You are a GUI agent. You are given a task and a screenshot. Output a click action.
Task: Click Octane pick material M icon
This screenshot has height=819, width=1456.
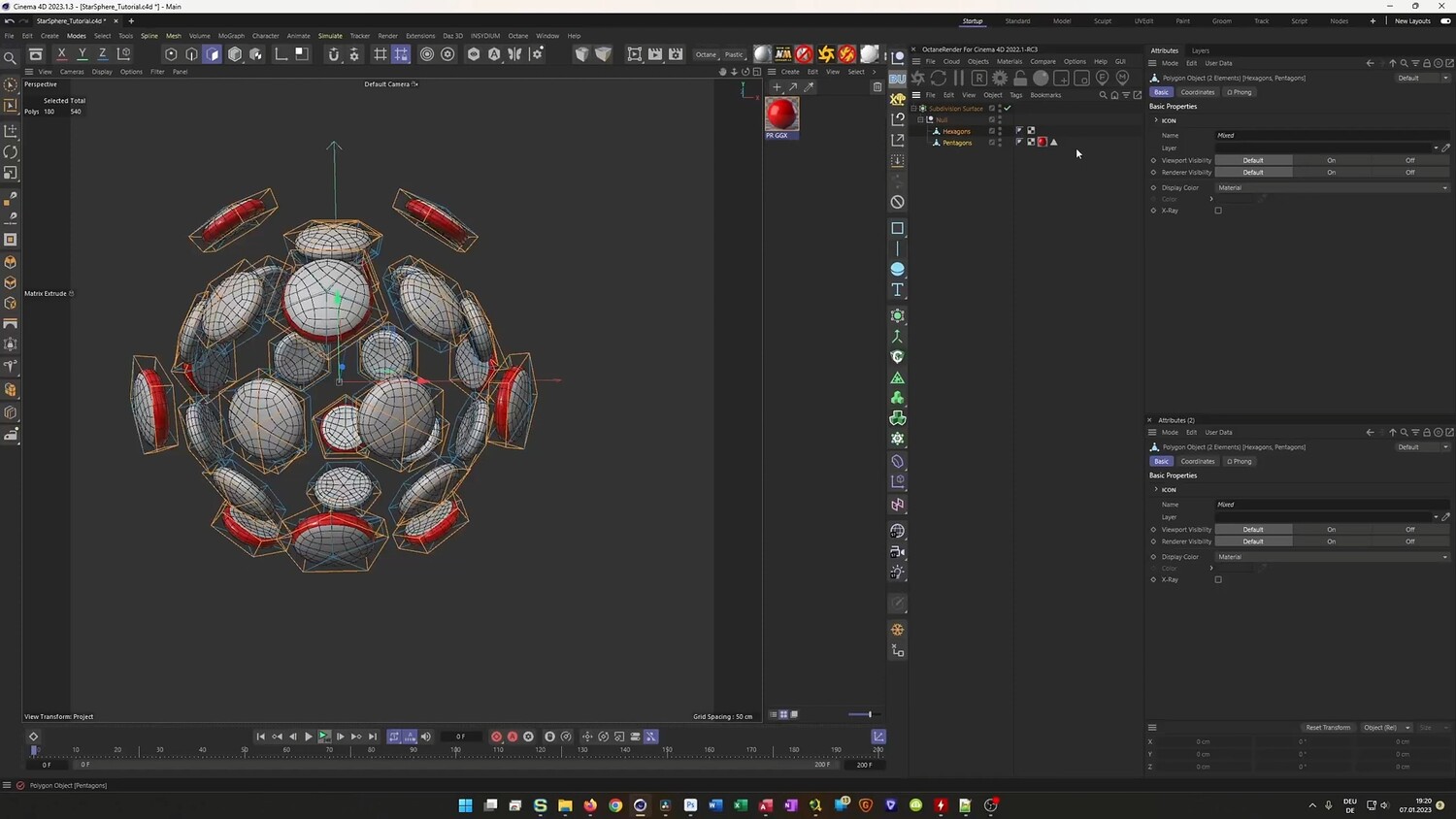[1123, 78]
